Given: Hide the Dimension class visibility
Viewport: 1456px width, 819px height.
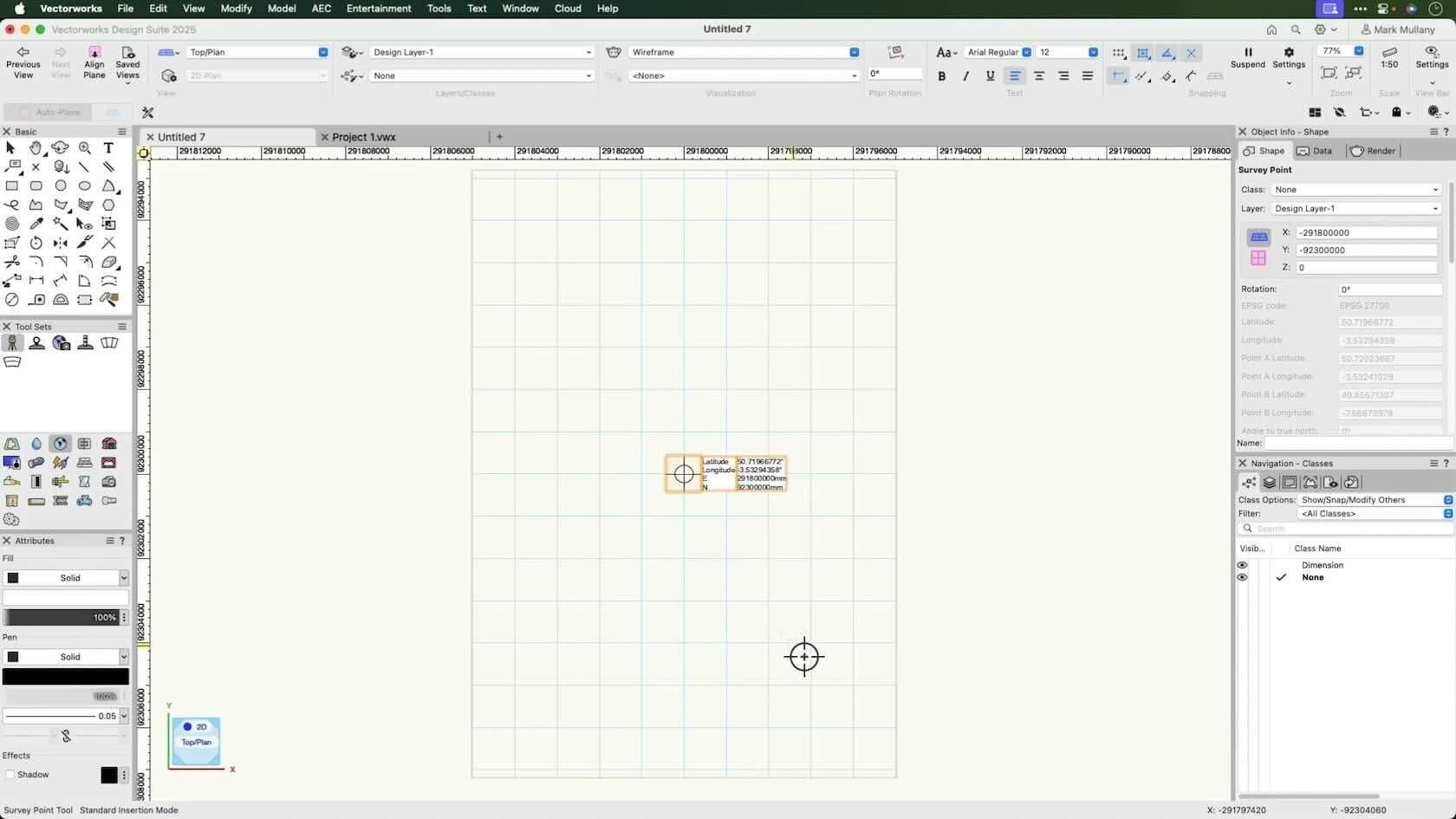Looking at the screenshot, I should coord(1242,565).
